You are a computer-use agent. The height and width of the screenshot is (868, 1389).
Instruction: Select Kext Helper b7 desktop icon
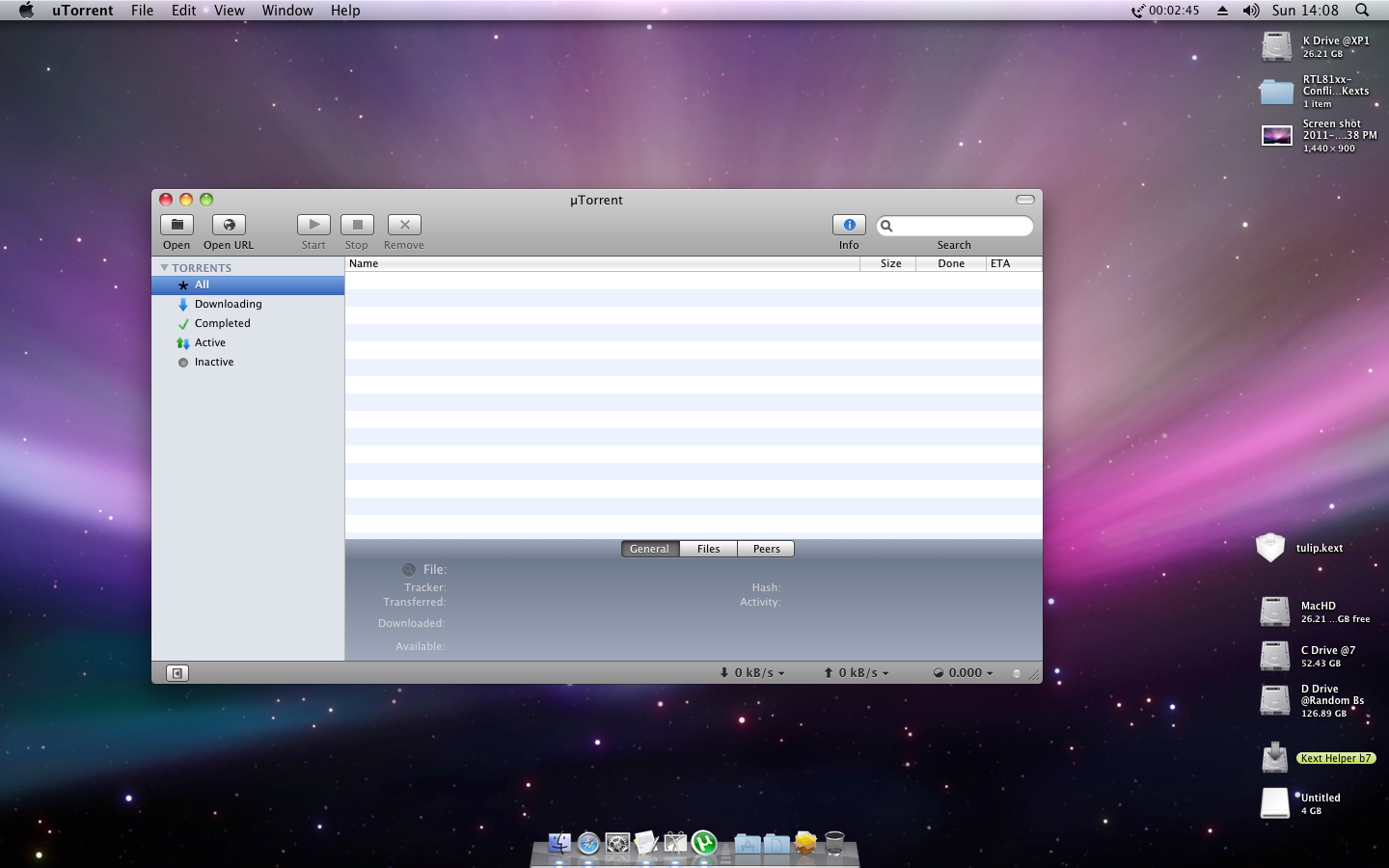[1274, 757]
